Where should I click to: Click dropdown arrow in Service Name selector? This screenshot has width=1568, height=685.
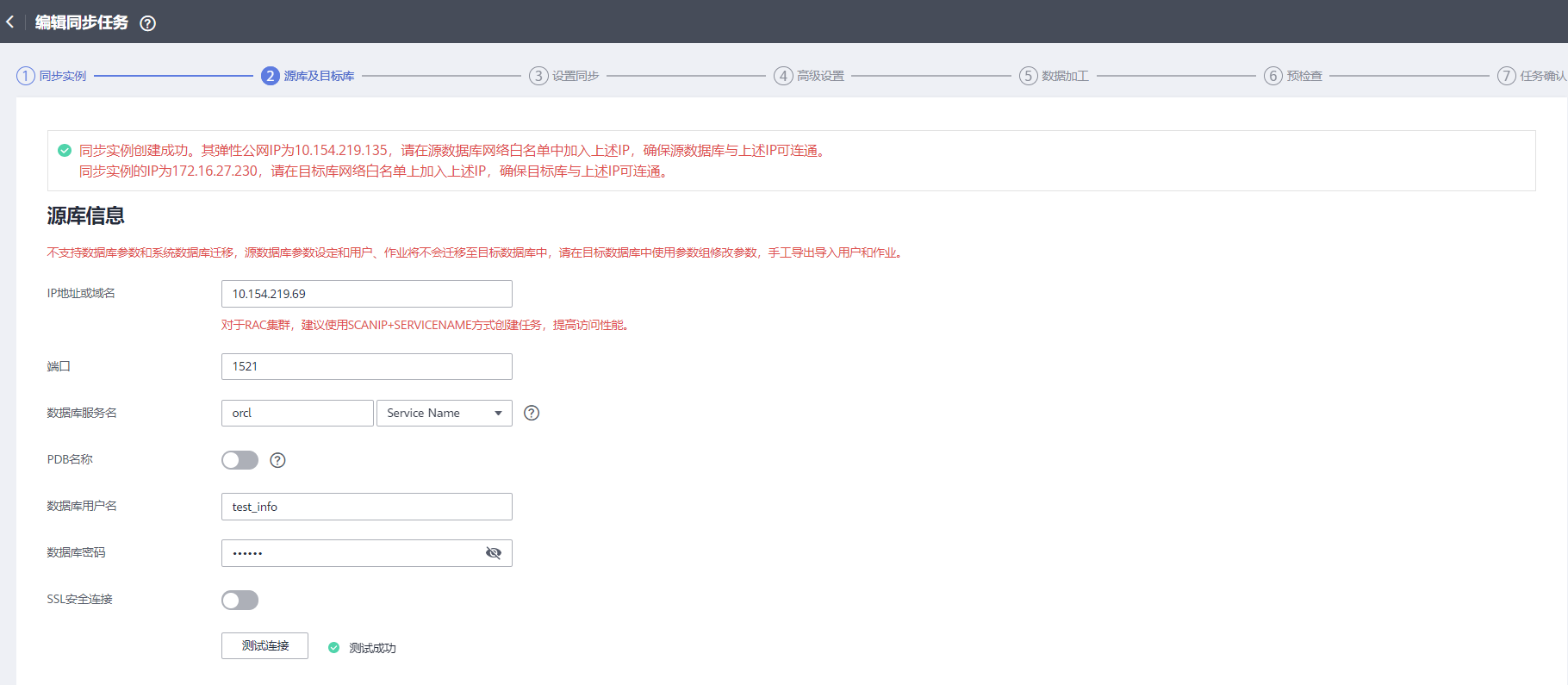click(x=498, y=414)
